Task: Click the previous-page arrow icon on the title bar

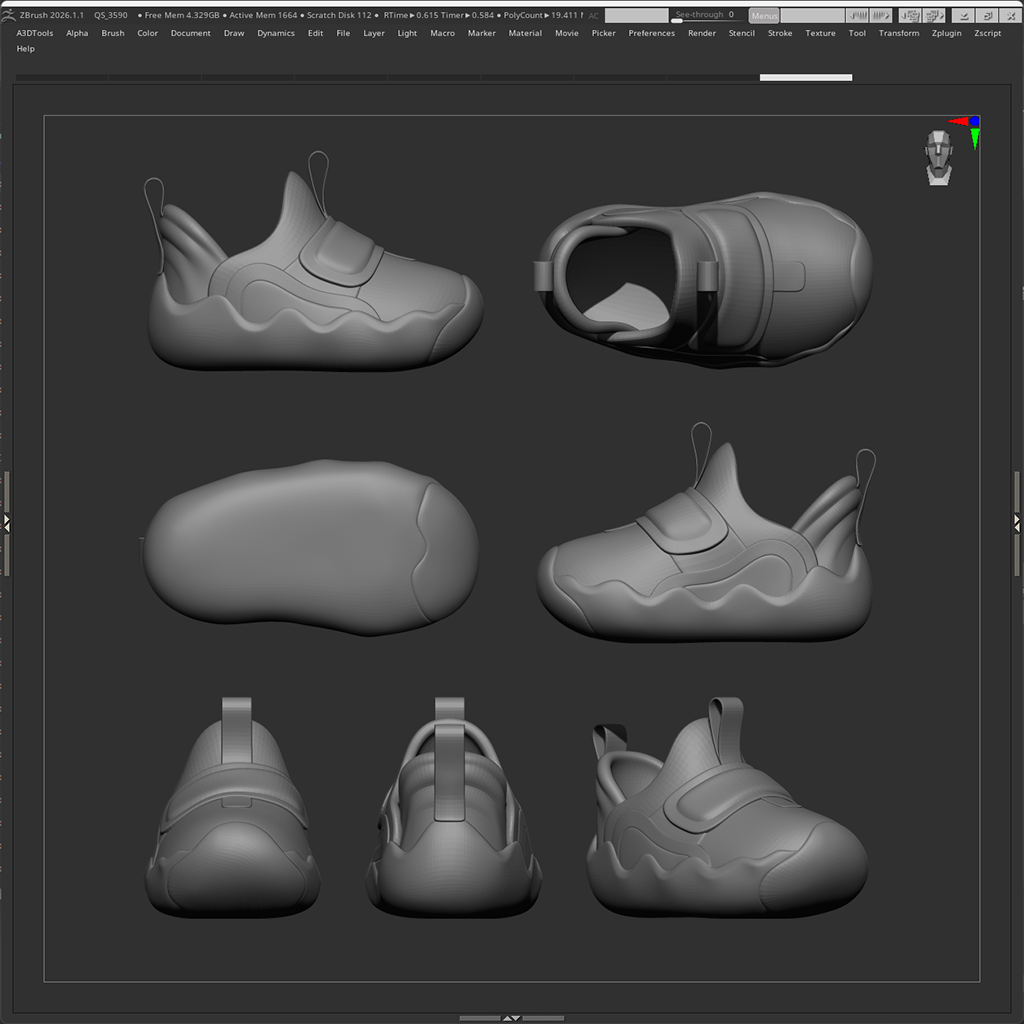Action: tap(860, 15)
